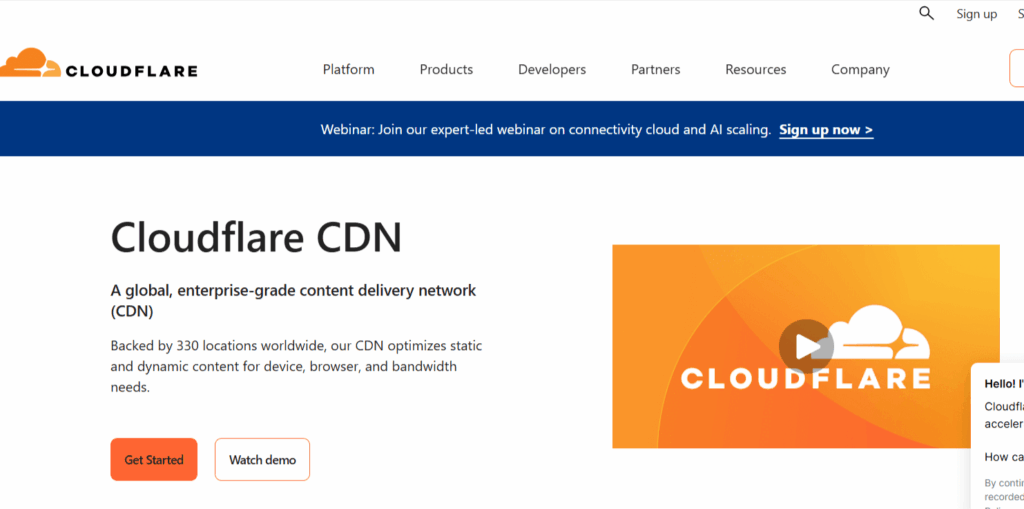Click the chat popup 'Hello!' greeting
1024x509 pixels.
[1004, 384]
